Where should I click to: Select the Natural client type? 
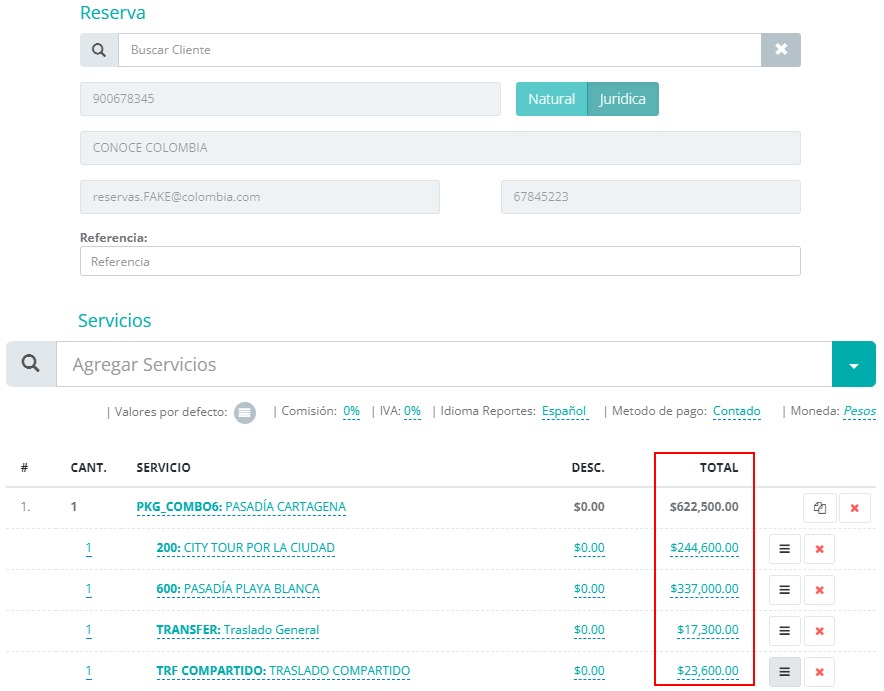click(x=551, y=99)
